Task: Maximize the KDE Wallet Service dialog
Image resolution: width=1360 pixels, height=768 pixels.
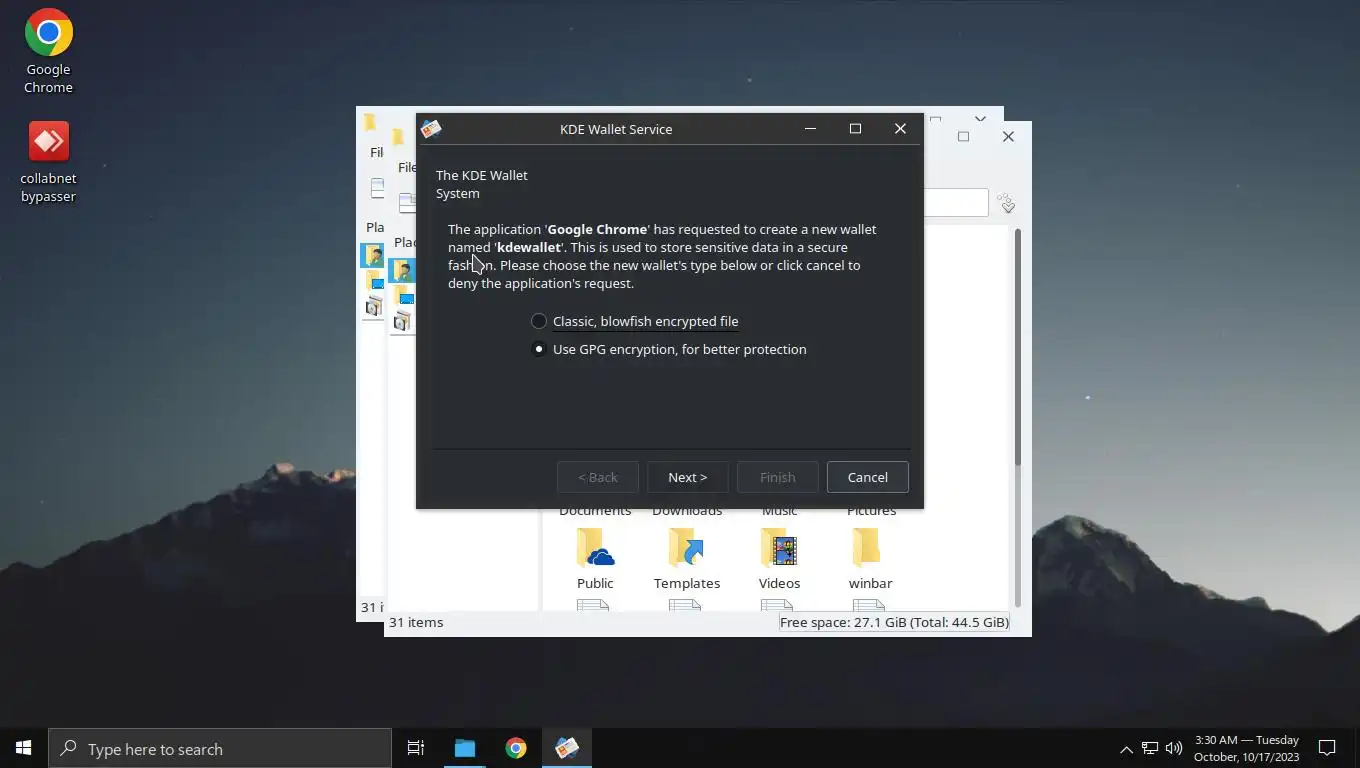Action: 855,129
